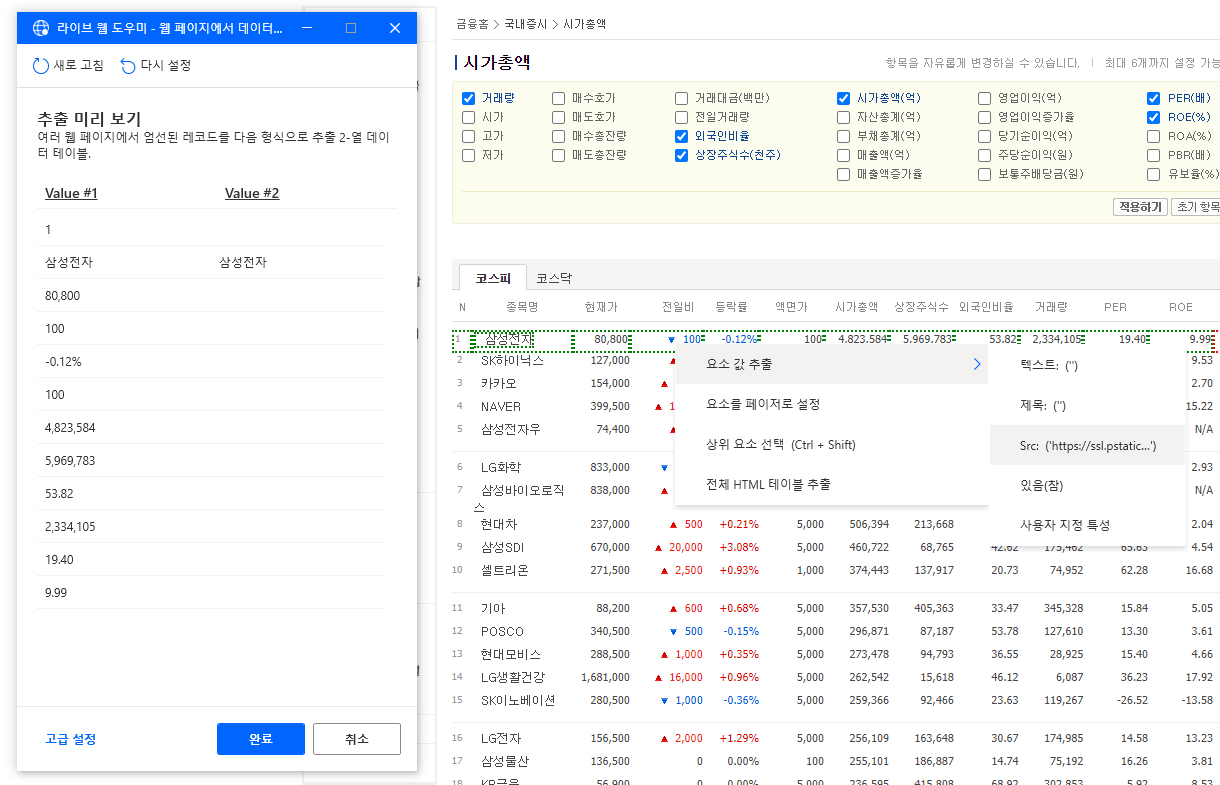This screenshot has width=1220, height=785.
Task: Open 고급 설정 link
Action: (71, 739)
